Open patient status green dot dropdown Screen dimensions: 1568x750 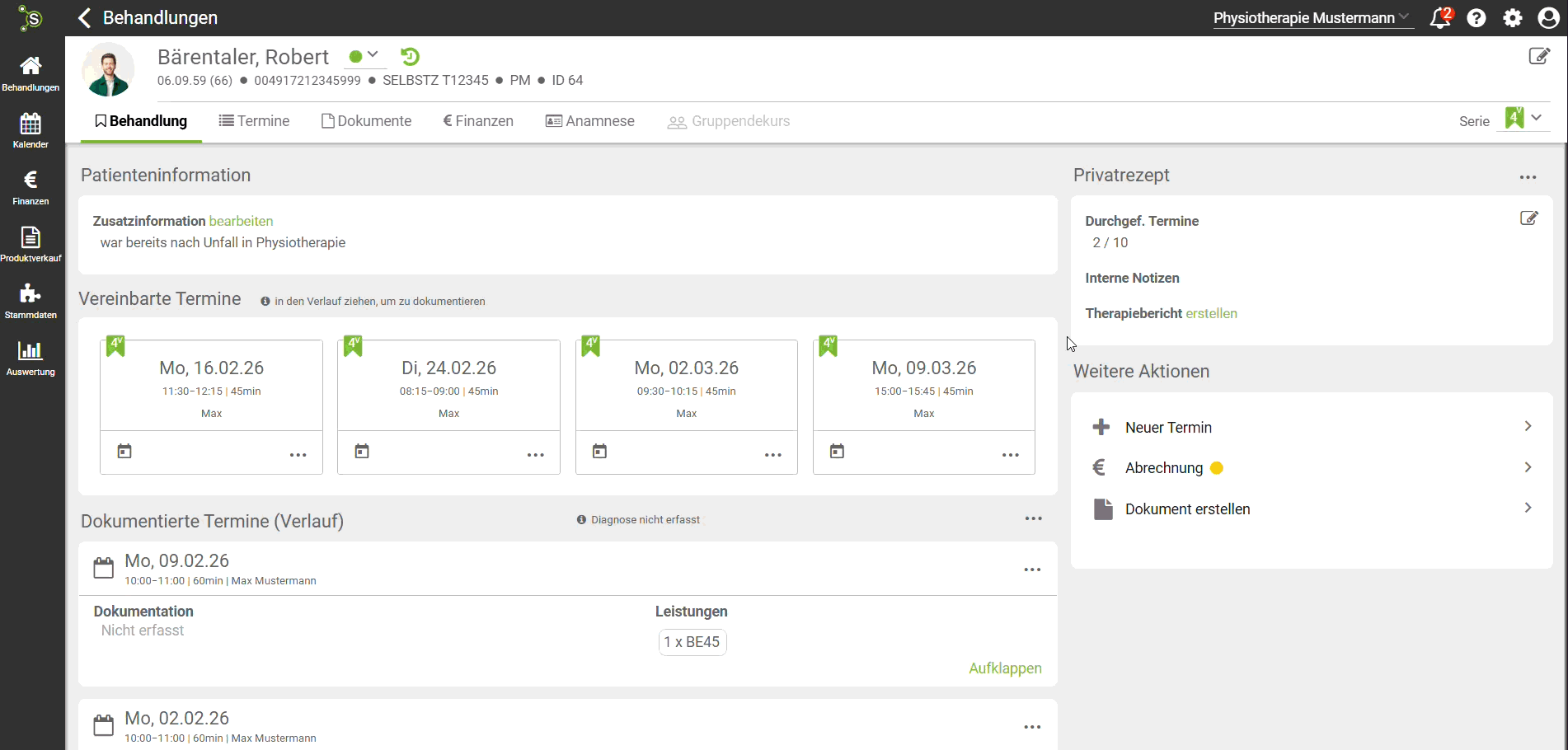point(364,56)
